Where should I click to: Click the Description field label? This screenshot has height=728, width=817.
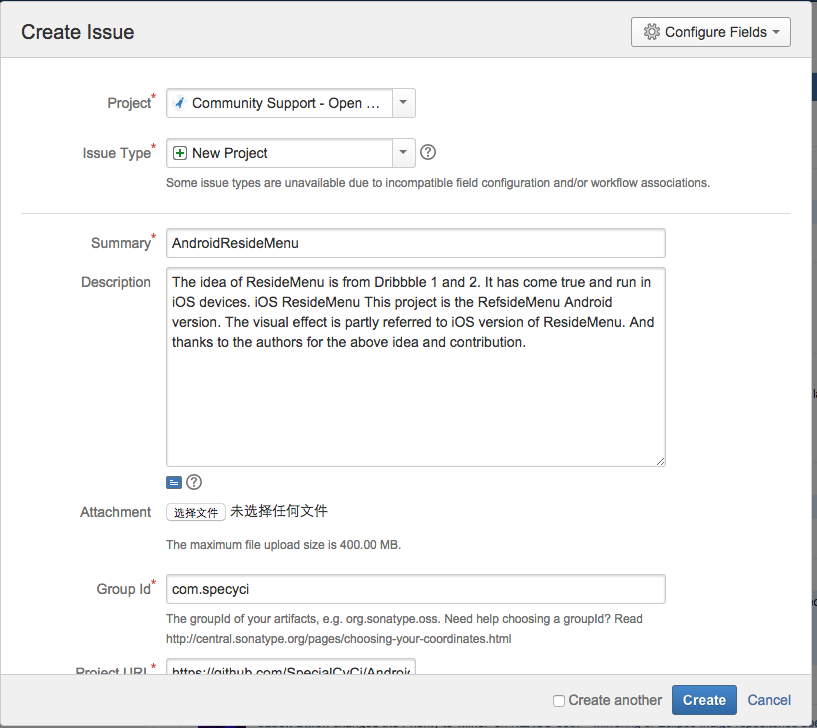point(116,282)
